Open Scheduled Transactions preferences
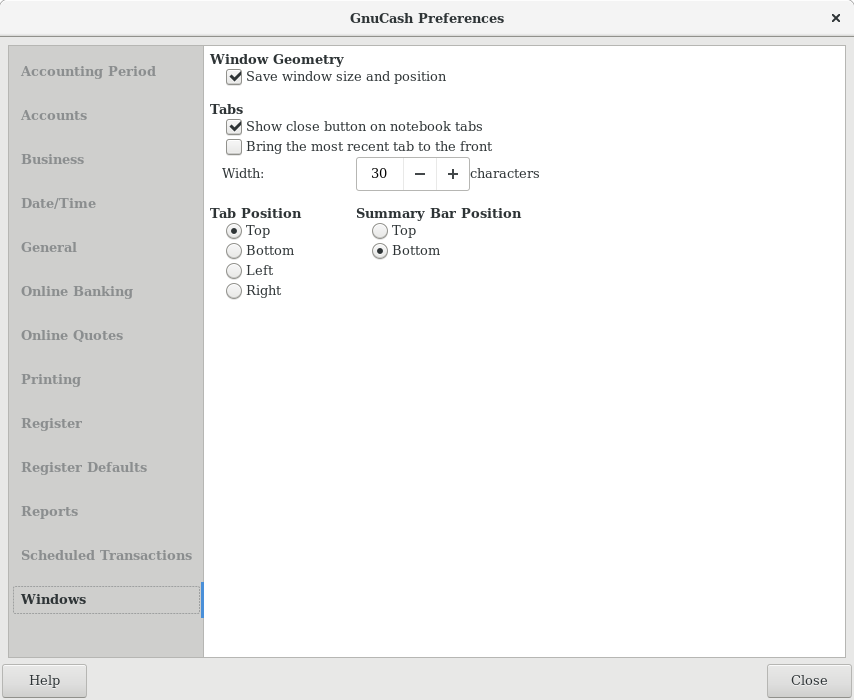The width and height of the screenshot is (854, 700). coord(106,556)
